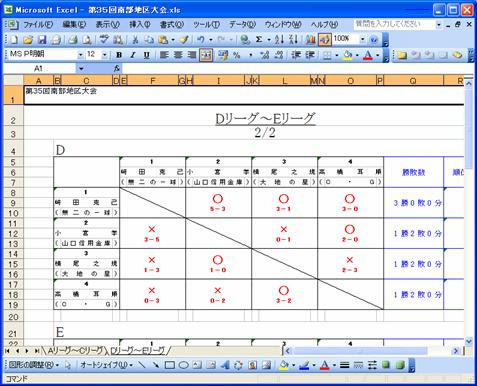Open the Edit menu
477x386 pixels.
point(74,24)
